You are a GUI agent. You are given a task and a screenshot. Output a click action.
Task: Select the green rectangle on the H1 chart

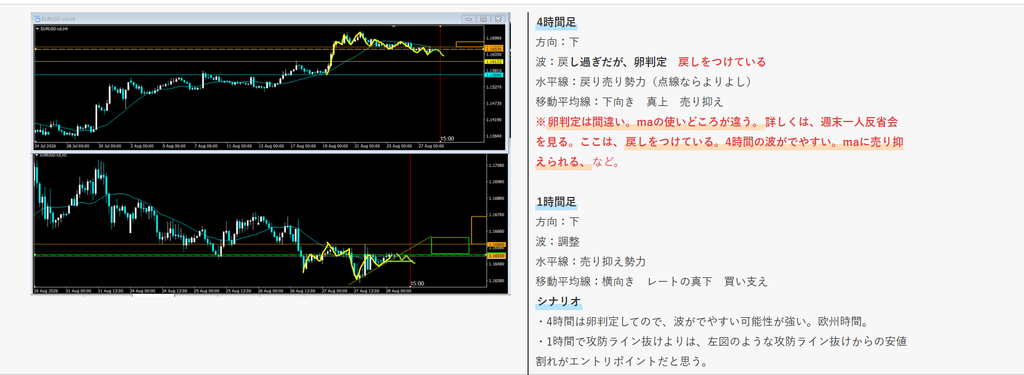click(450, 245)
